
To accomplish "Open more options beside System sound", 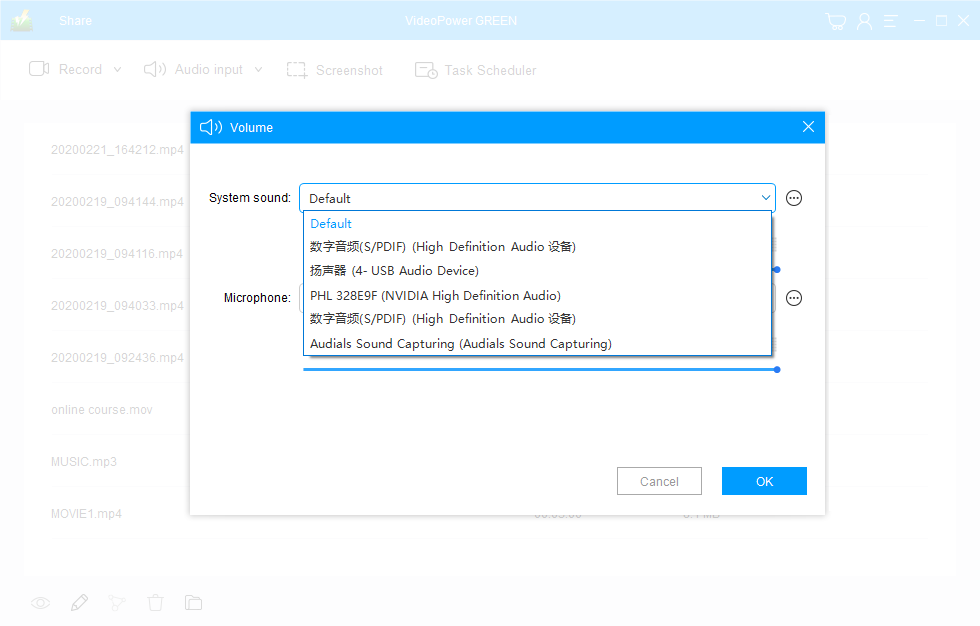I will coord(794,198).
